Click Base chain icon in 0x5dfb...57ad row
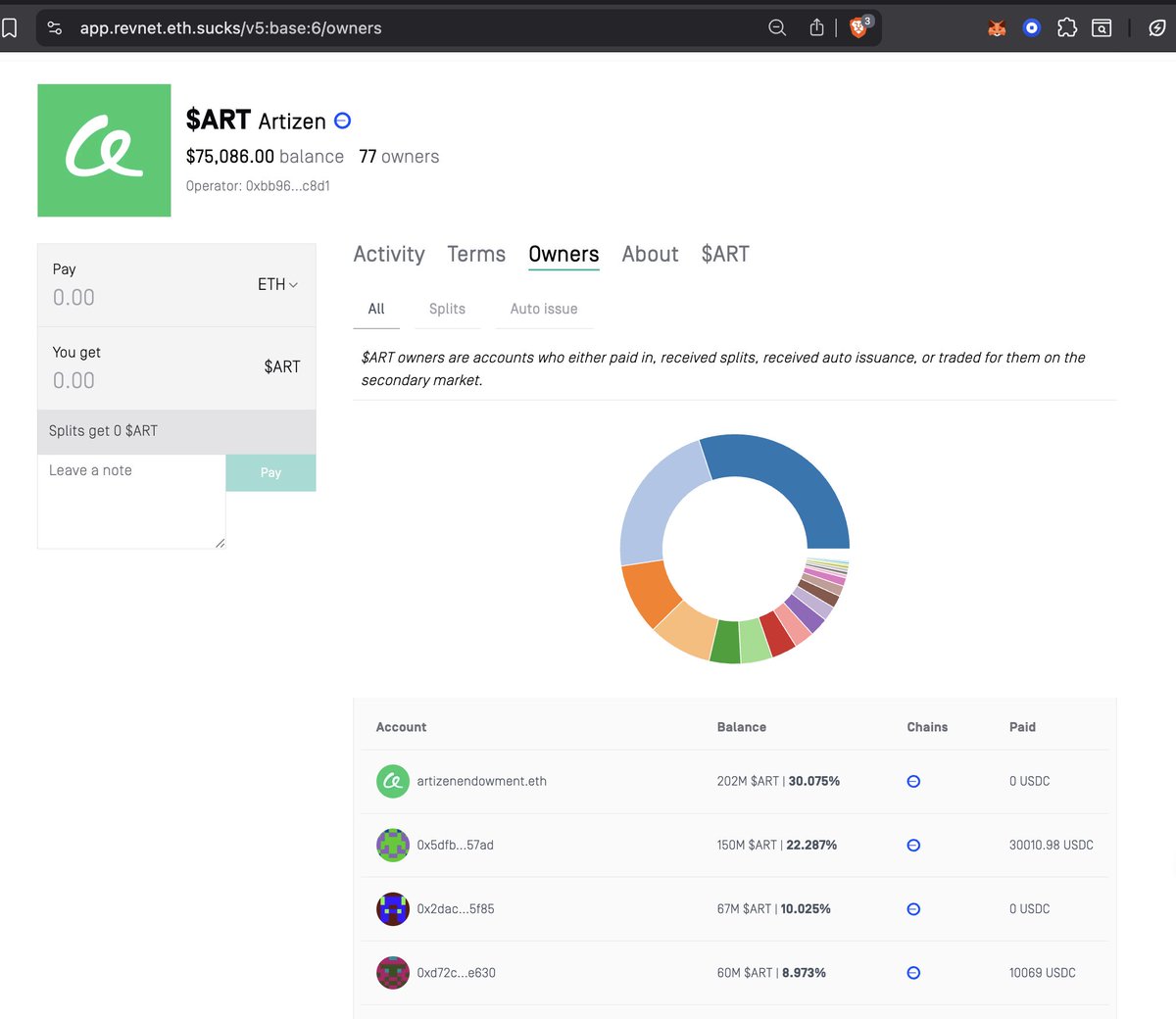 tap(913, 846)
